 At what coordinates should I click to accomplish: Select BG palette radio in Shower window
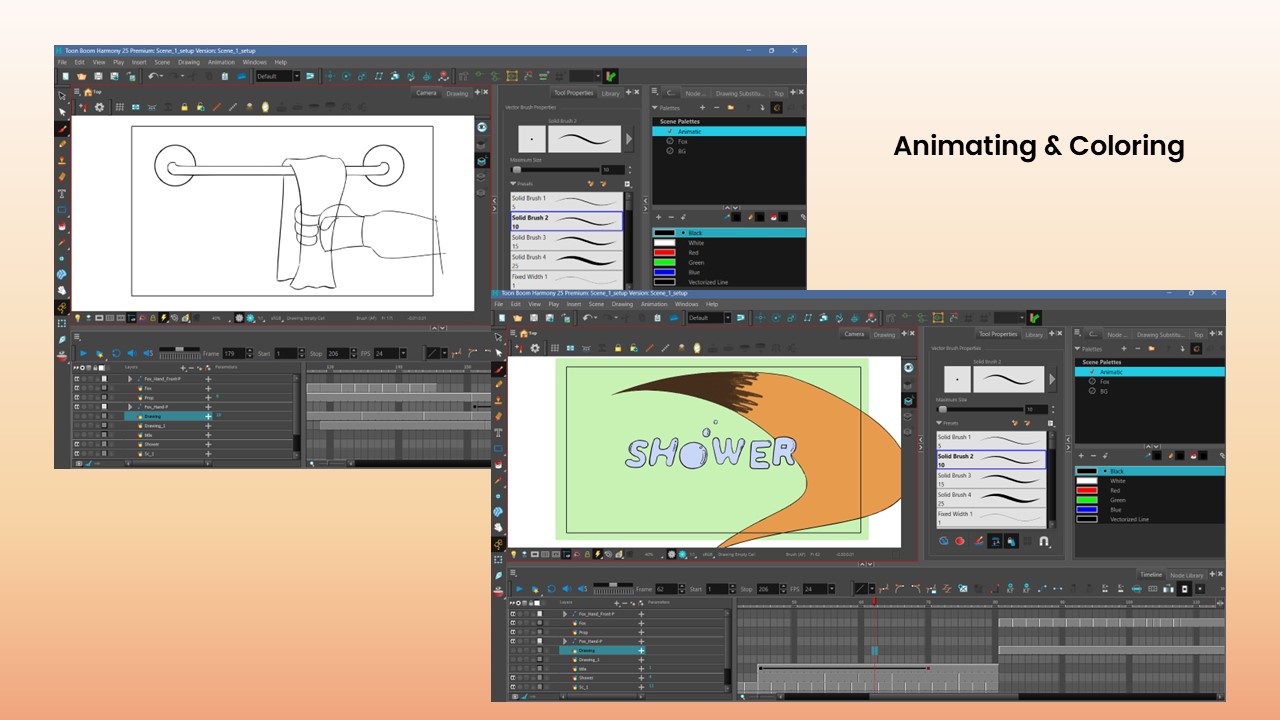(1093, 391)
